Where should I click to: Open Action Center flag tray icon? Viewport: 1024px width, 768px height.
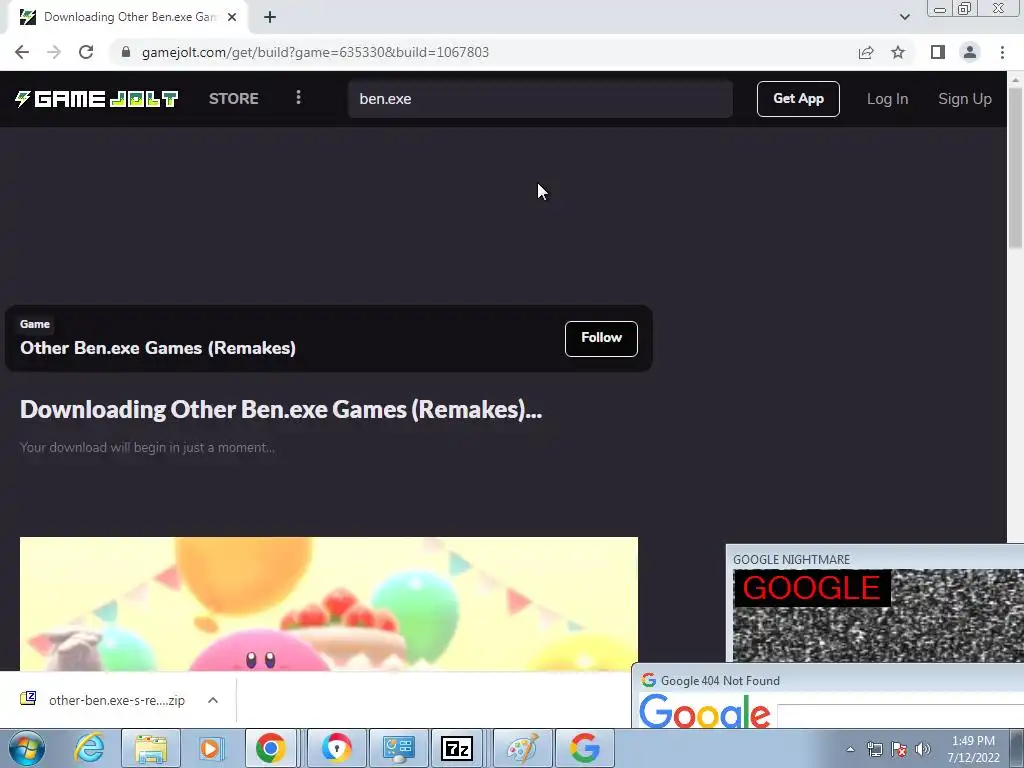pos(899,749)
